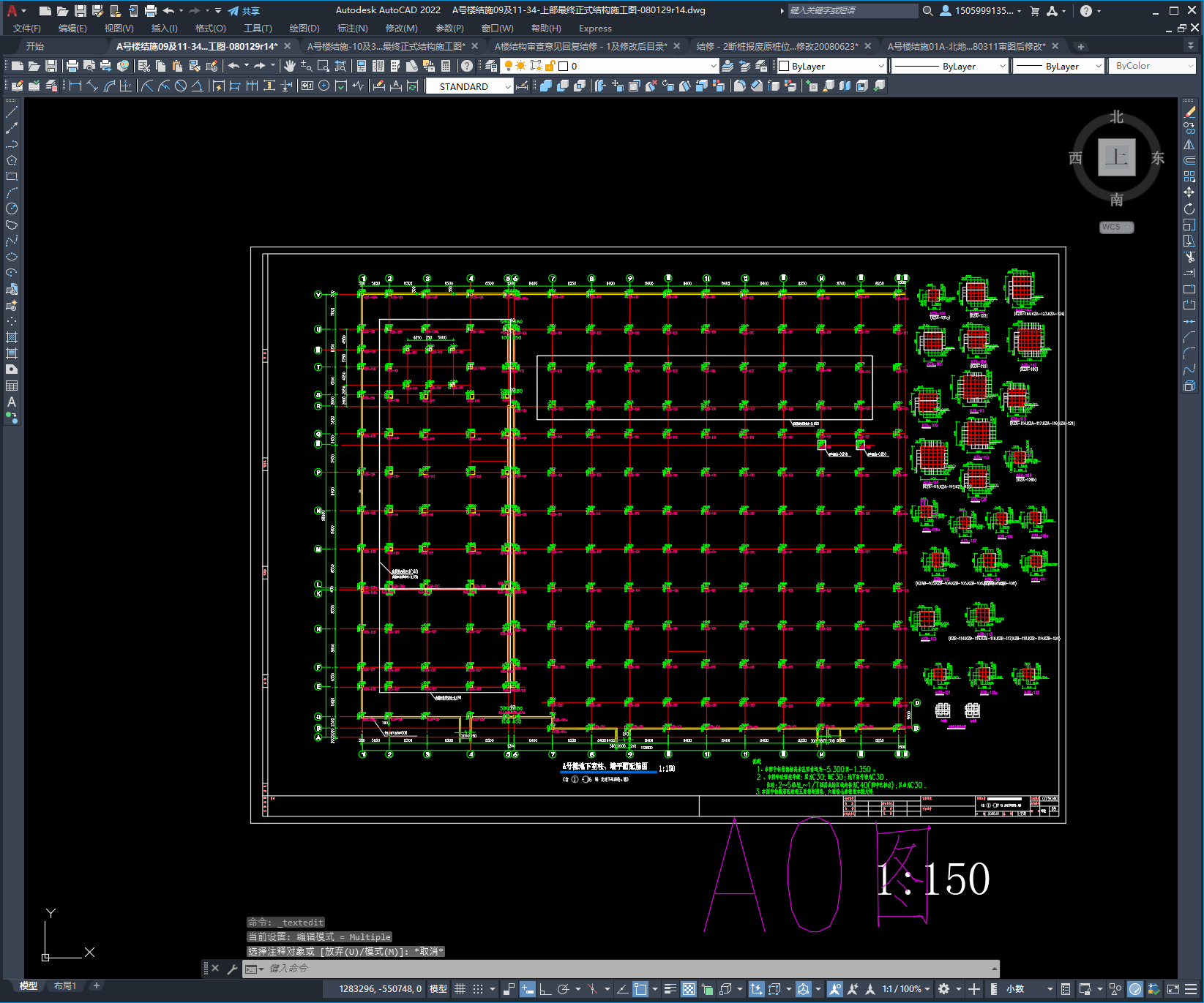Screen dimensions: 1204x1003
Task: Select the Linear dimension tool
Action: pyautogui.click(x=75, y=86)
